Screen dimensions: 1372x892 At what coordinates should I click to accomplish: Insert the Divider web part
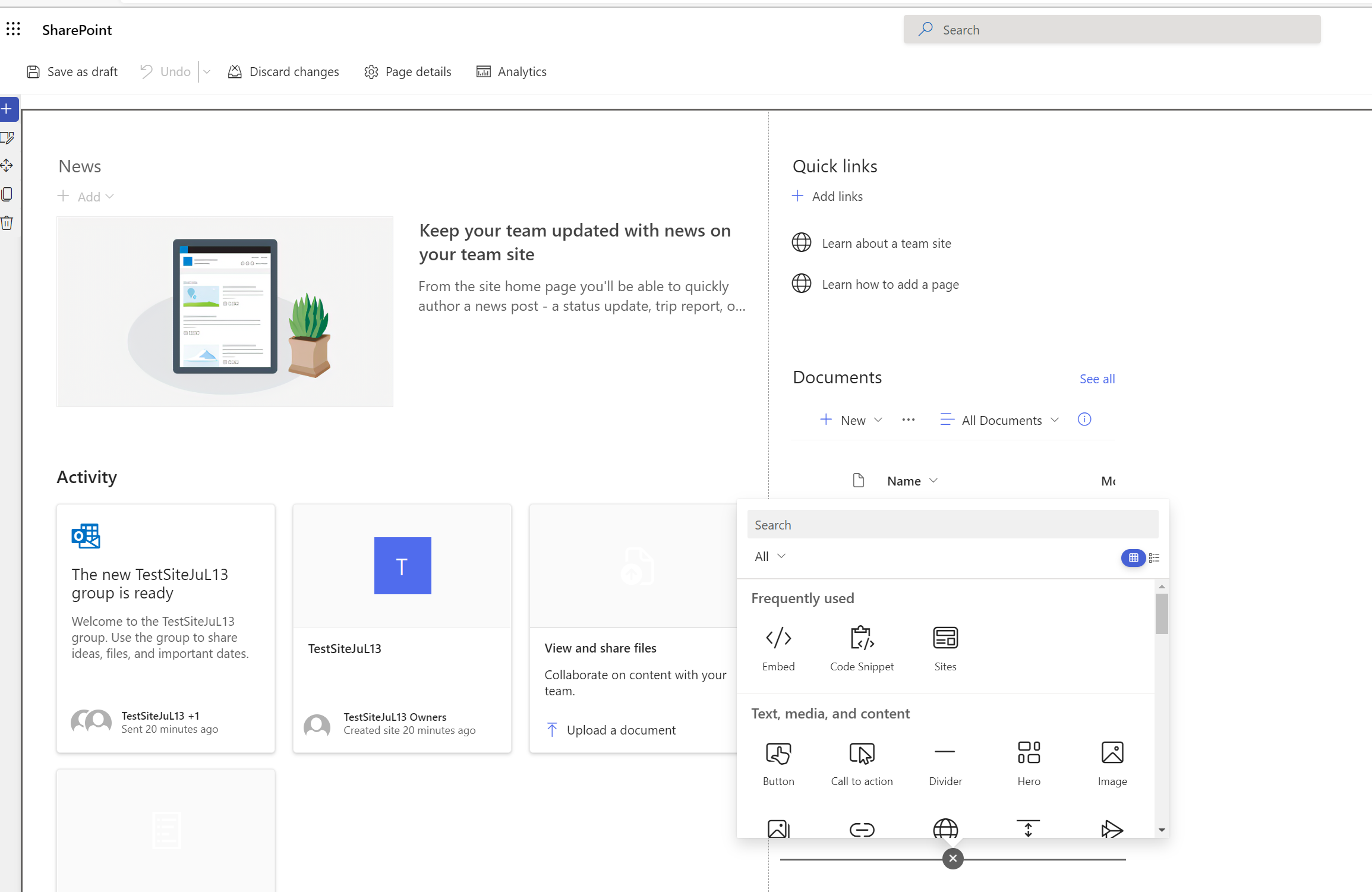(945, 762)
